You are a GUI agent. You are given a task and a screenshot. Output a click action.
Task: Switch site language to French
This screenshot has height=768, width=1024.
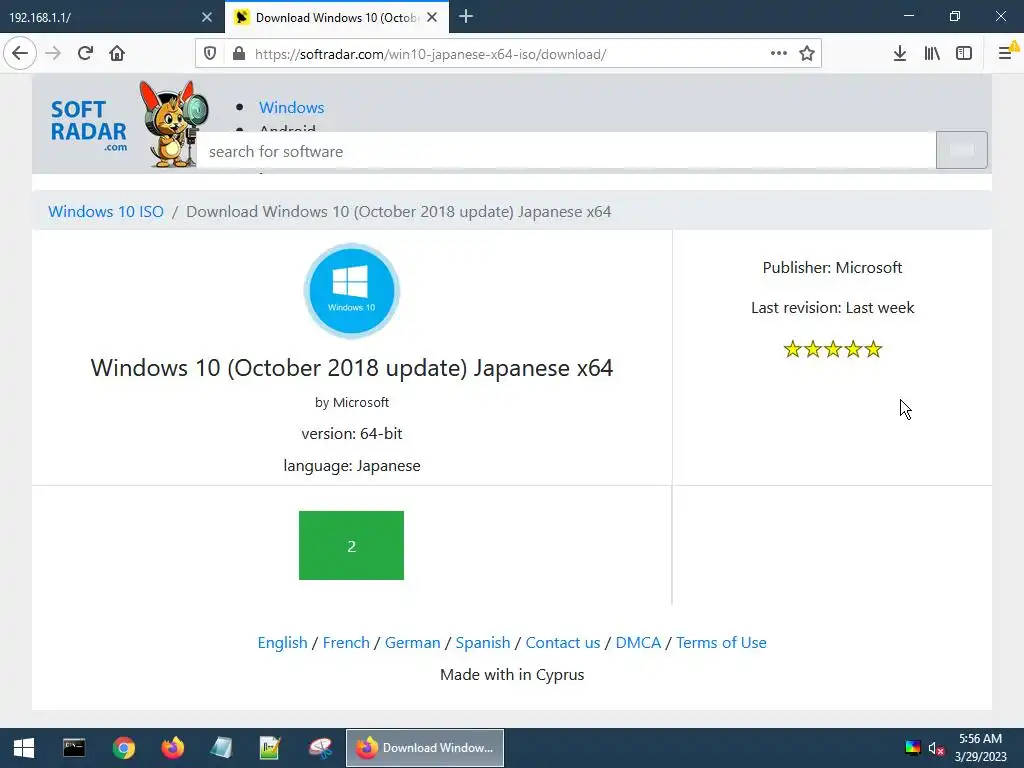[x=346, y=643]
